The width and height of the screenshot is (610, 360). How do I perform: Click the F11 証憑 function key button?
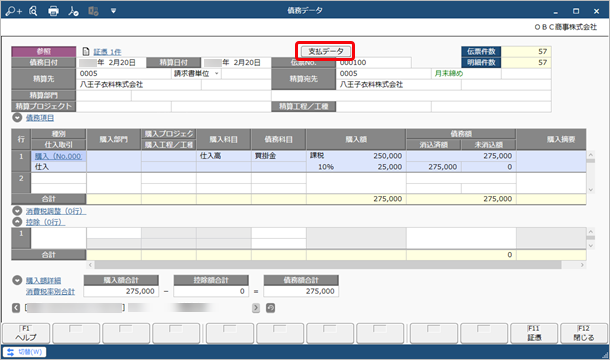[534, 333]
